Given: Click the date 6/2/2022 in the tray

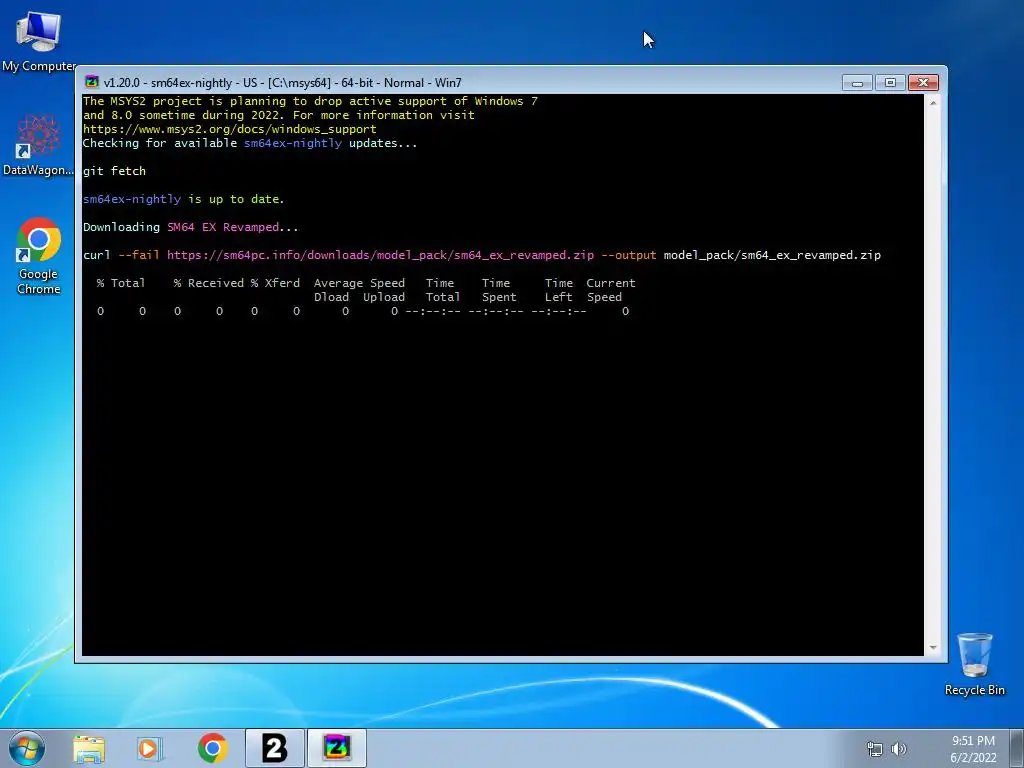Looking at the screenshot, I should [973, 758].
